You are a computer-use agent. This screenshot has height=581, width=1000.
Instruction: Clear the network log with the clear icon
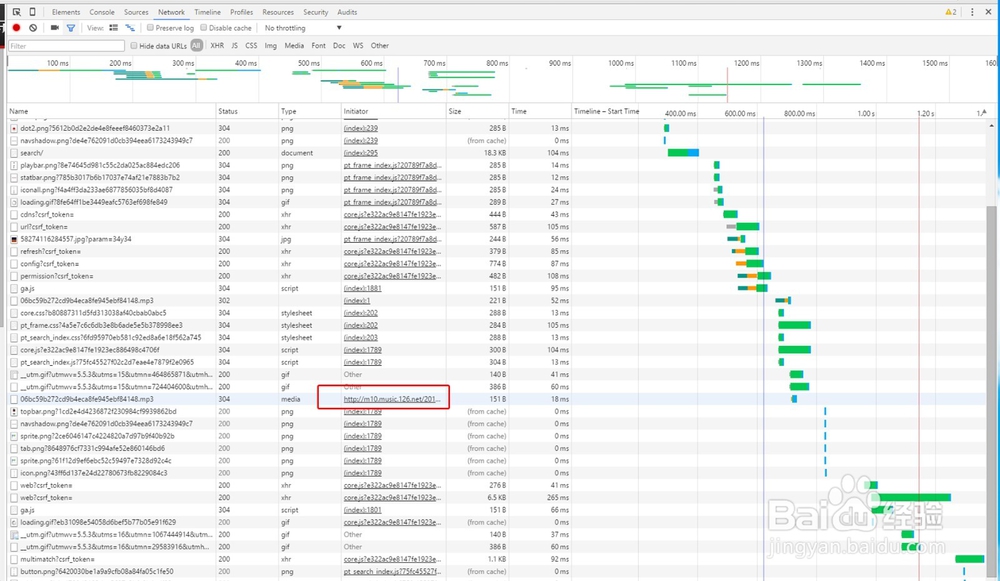pyautogui.click(x=33, y=28)
